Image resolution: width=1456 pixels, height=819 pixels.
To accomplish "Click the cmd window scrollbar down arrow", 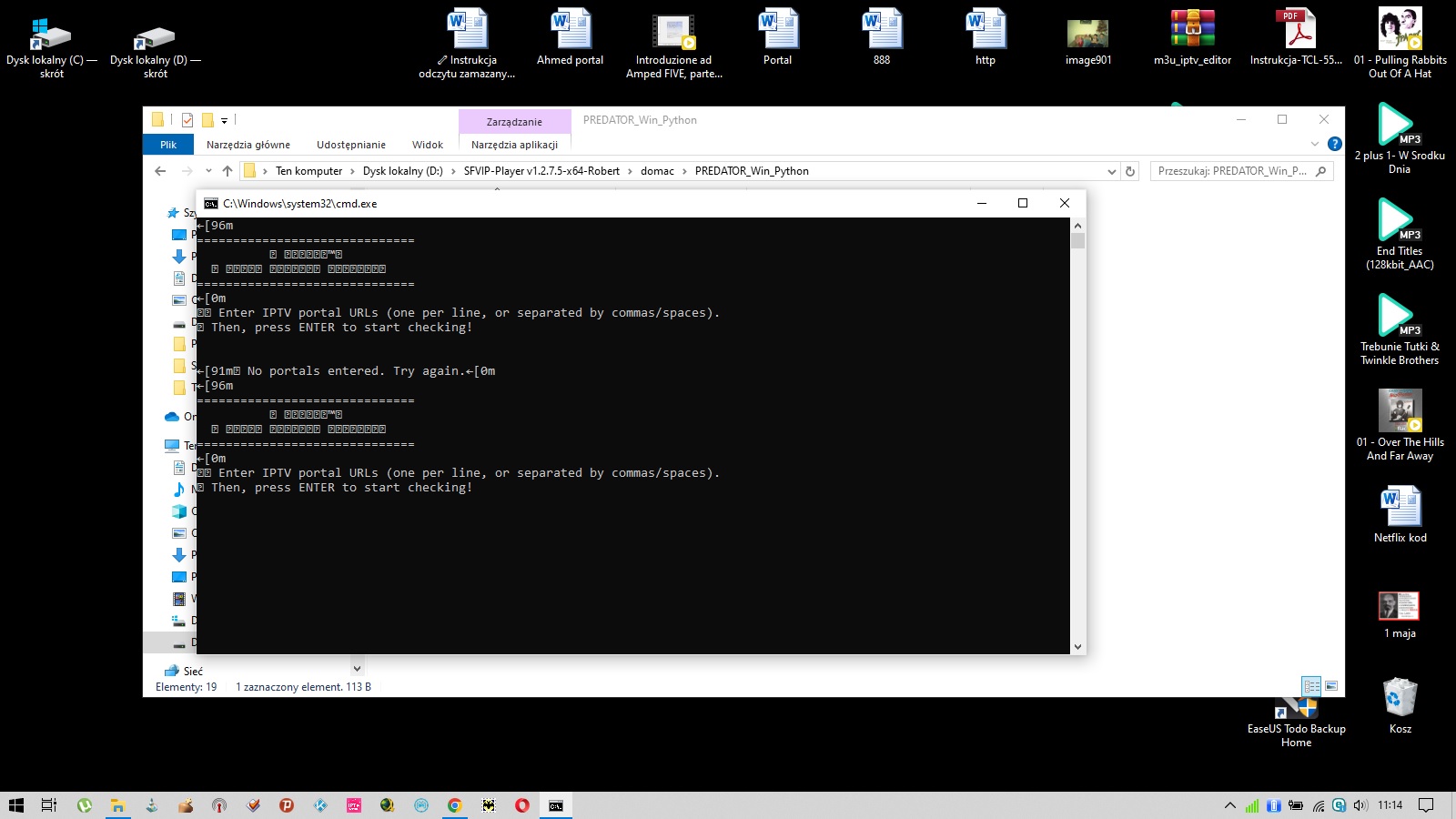I will 1077,647.
